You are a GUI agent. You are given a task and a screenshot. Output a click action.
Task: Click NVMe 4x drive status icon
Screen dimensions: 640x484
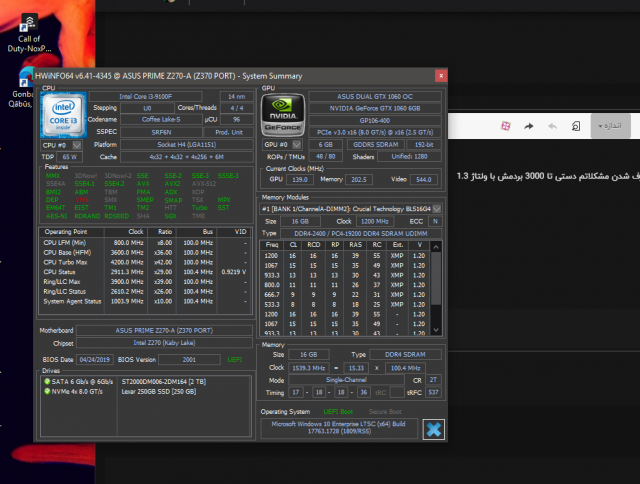point(47,391)
